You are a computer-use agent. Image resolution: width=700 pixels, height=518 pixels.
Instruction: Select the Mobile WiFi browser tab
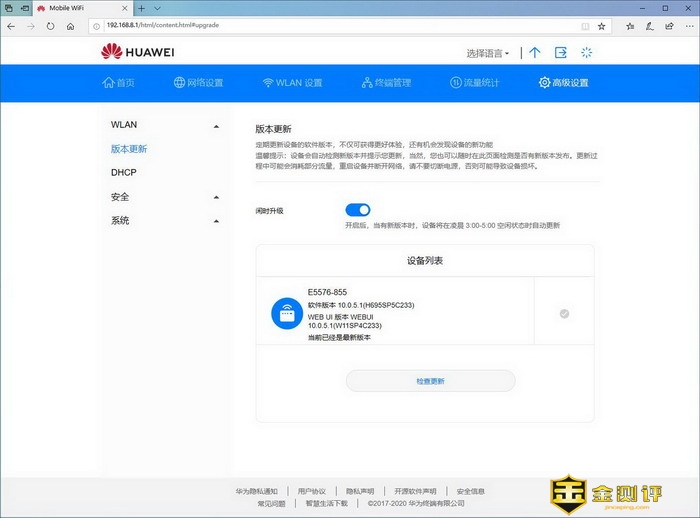pyautogui.click(x=82, y=8)
